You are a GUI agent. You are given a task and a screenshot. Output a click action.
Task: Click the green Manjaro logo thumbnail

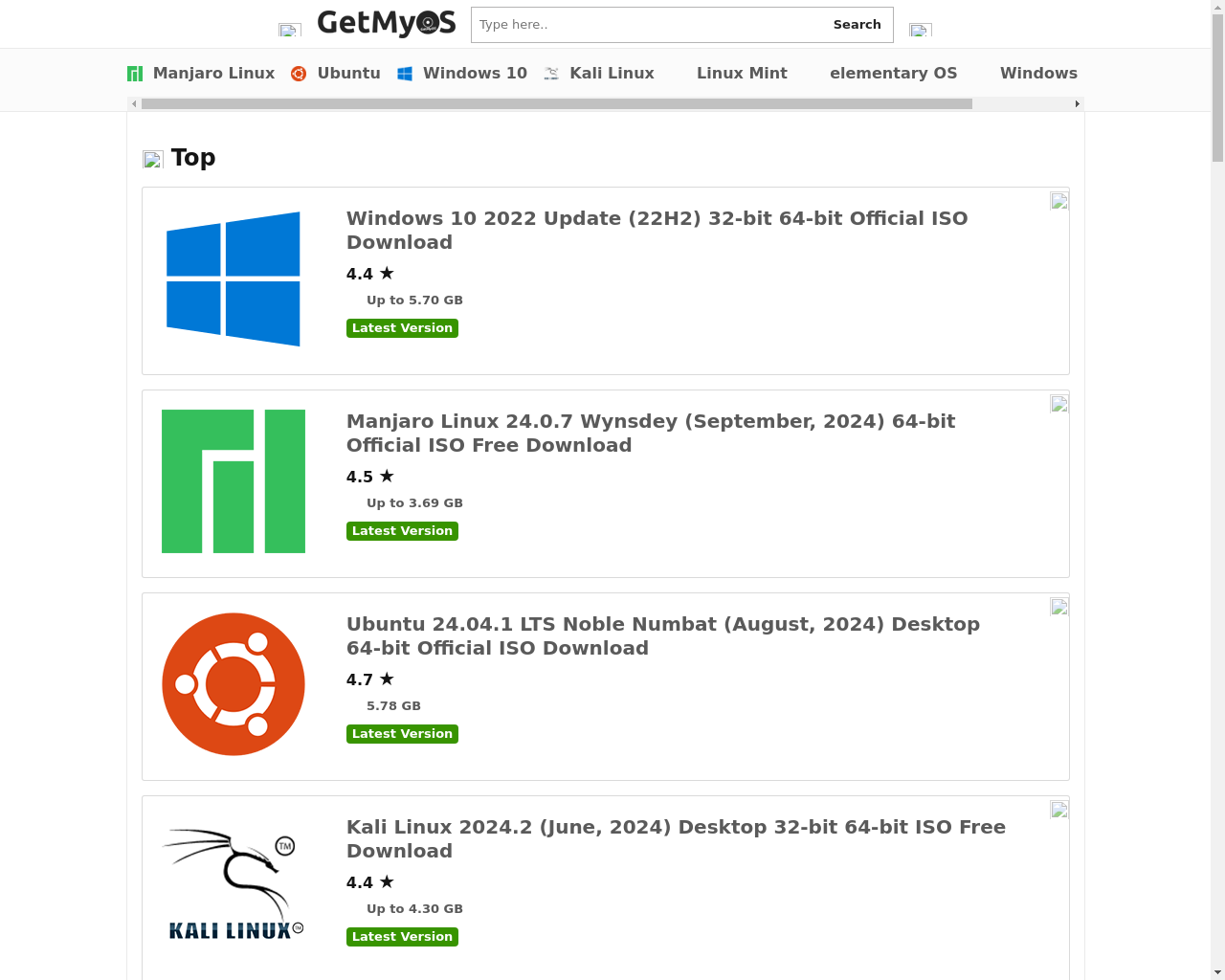click(234, 481)
